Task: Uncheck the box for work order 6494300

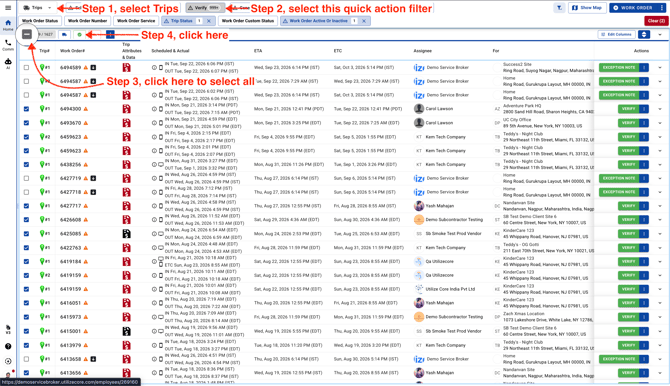Action: pyautogui.click(x=26, y=109)
